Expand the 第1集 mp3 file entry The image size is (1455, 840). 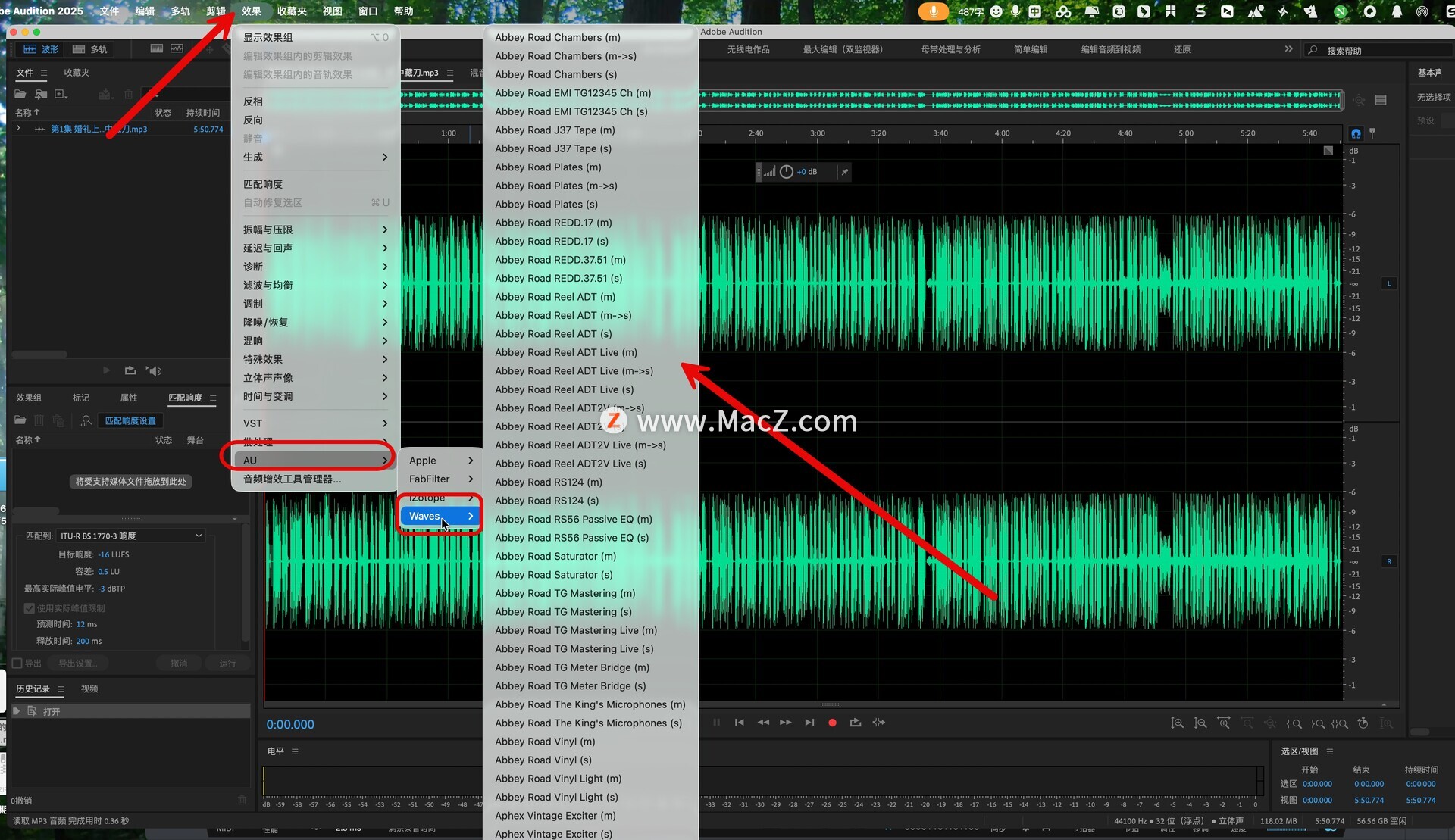(18, 129)
